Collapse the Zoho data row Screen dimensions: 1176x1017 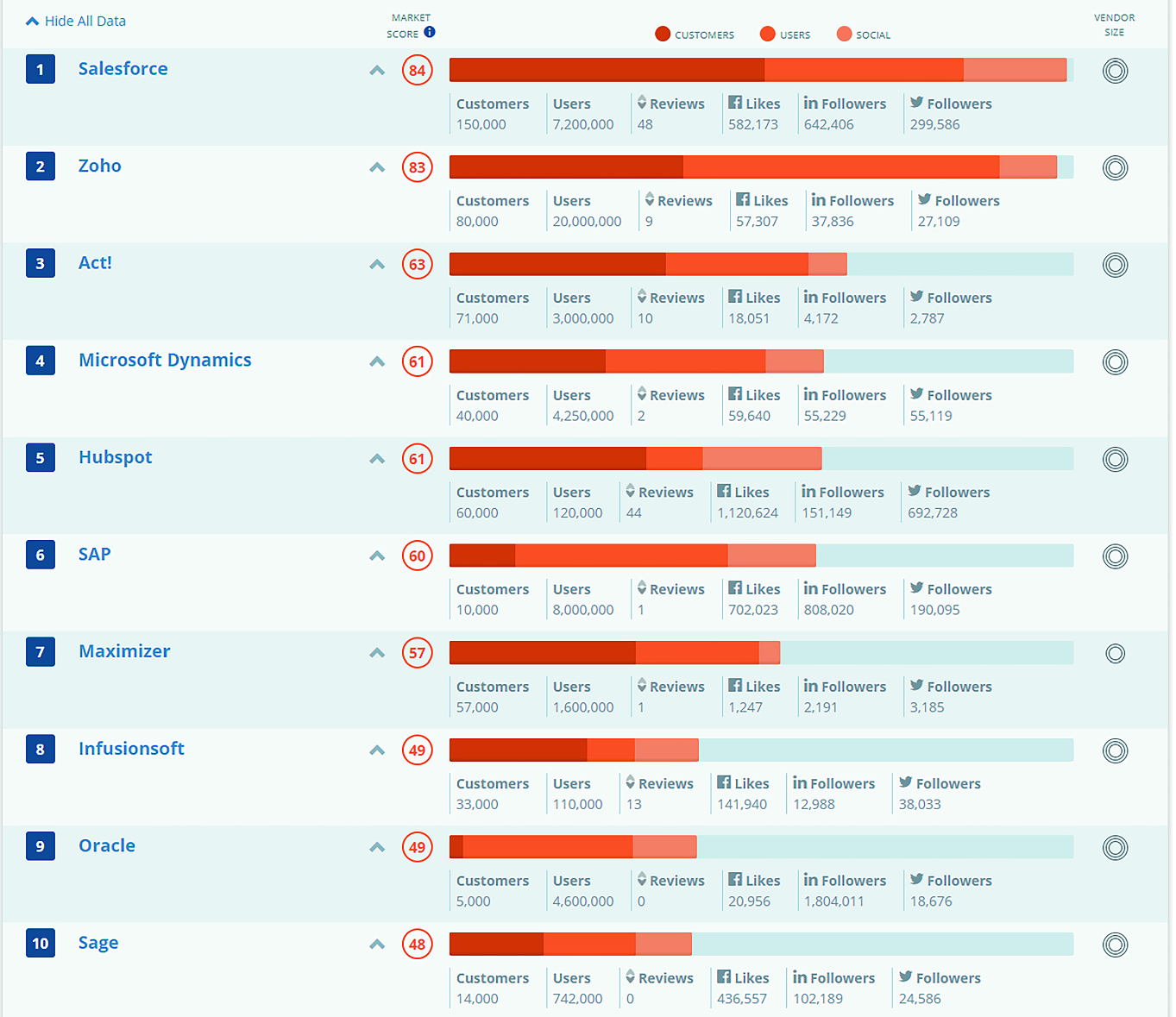point(377,167)
